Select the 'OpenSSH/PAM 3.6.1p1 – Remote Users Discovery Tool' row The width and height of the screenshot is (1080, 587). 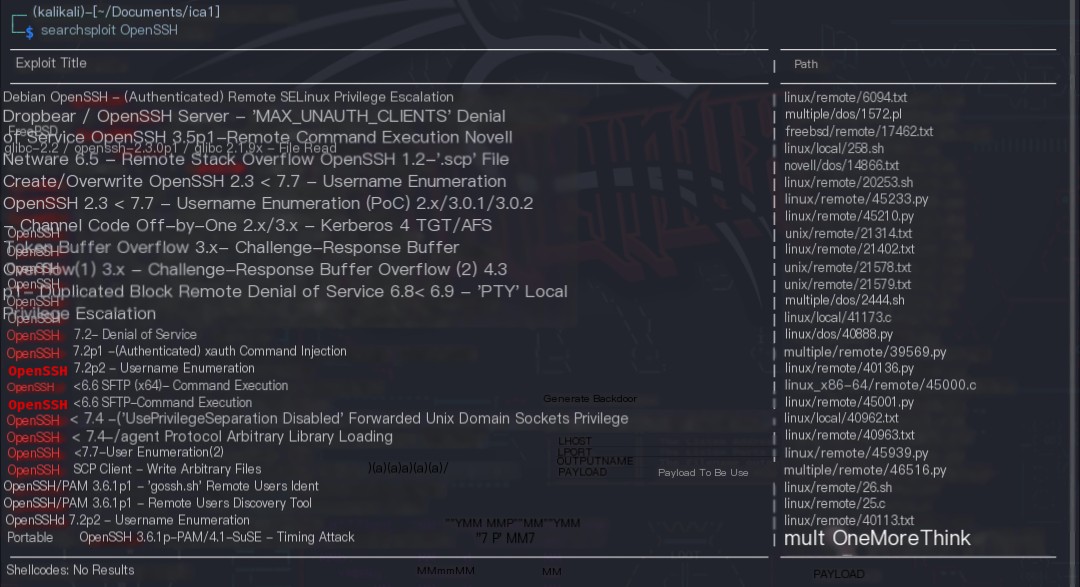pos(158,504)
